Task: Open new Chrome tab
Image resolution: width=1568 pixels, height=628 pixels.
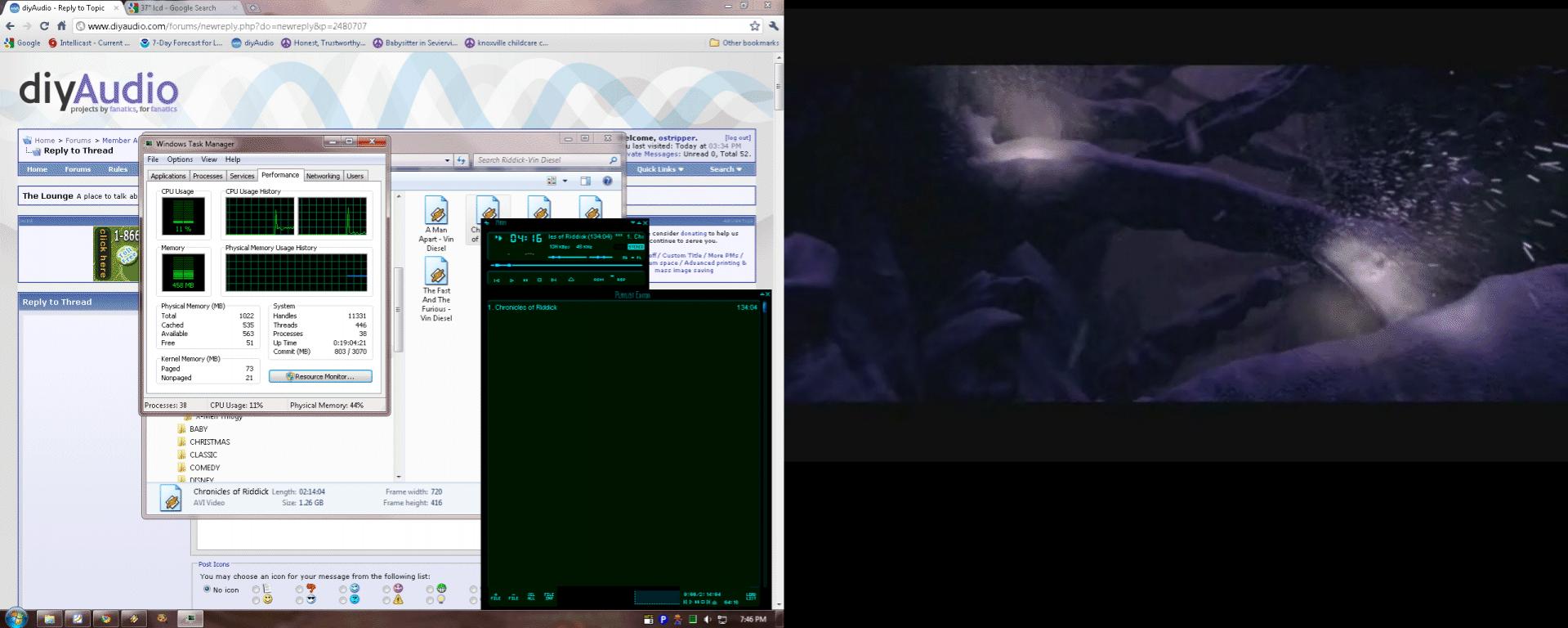Action: tap(253, 8)
